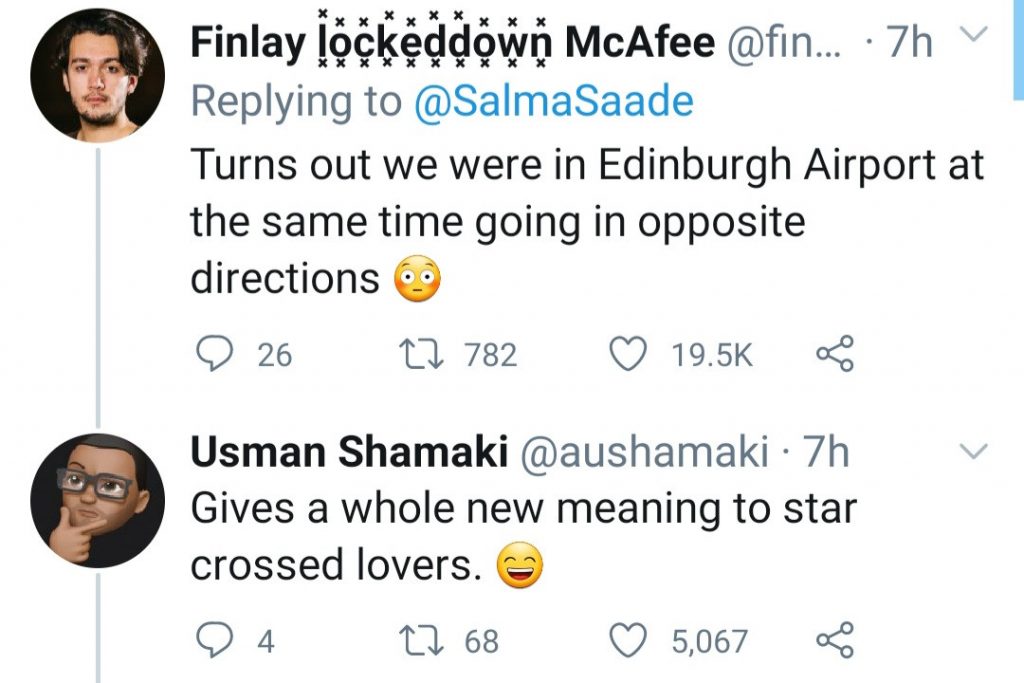Reply to Finlay McAfee's tweet
The width and height of the screenshot is (1024, 683).
point(211,355)
